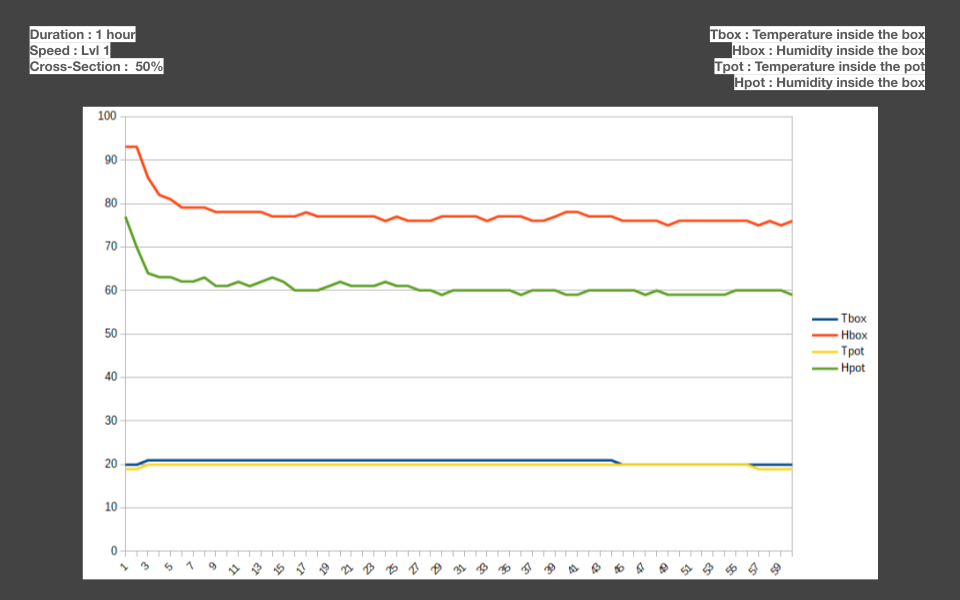The width and height of the screenshot is (960, 600).
Task: Click the orange Hbox line's starting point at 93
Action: [x=126, y=147]
